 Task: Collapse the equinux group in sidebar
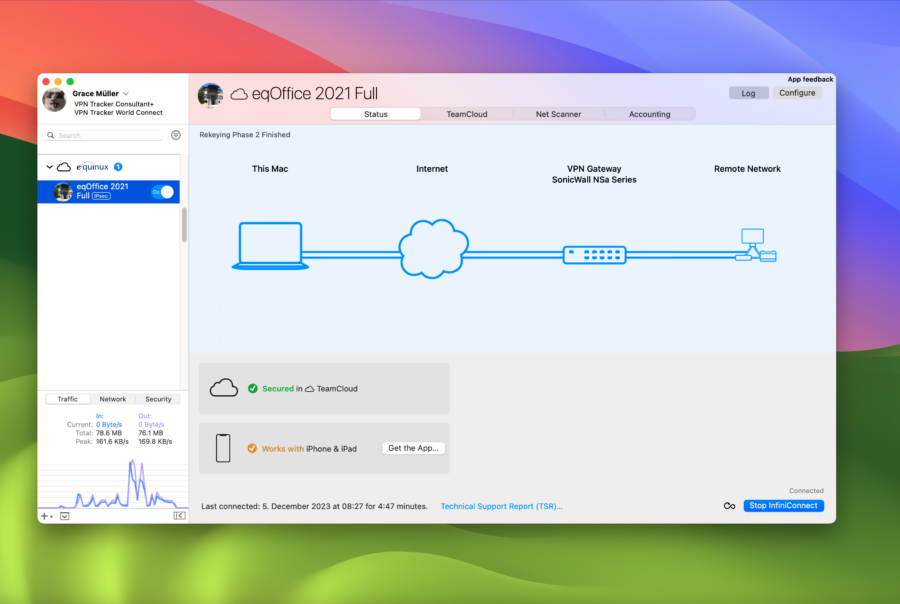point(48,166)
